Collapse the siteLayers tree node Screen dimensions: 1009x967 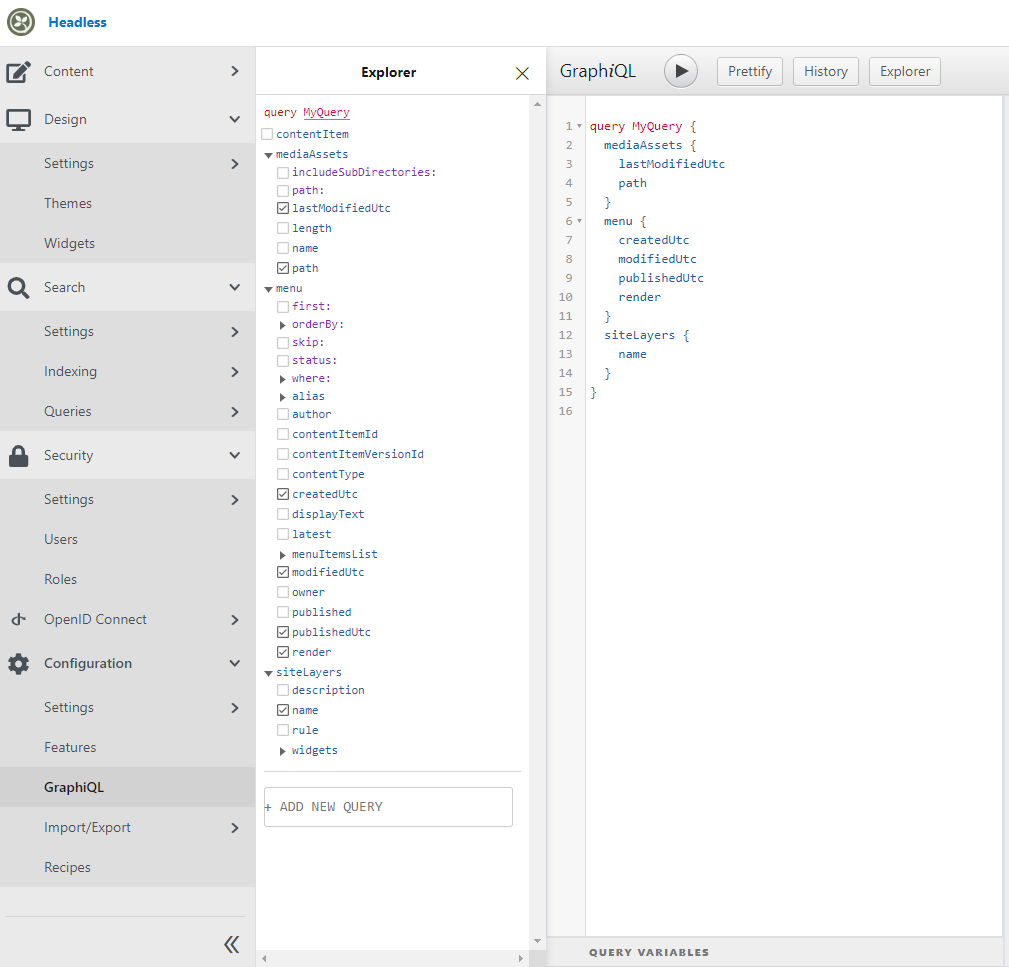[268, 673]
